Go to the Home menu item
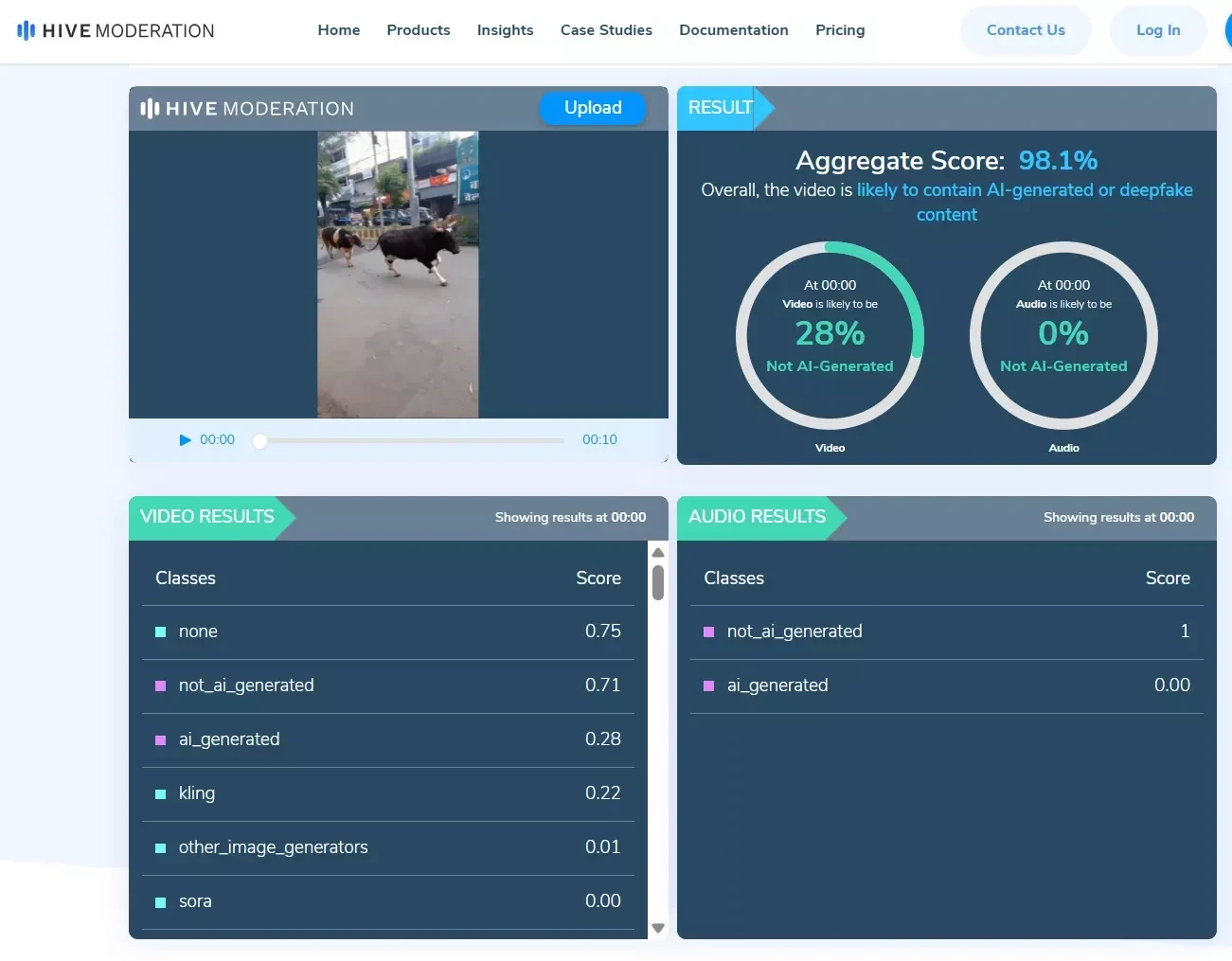 click(338, 30)
